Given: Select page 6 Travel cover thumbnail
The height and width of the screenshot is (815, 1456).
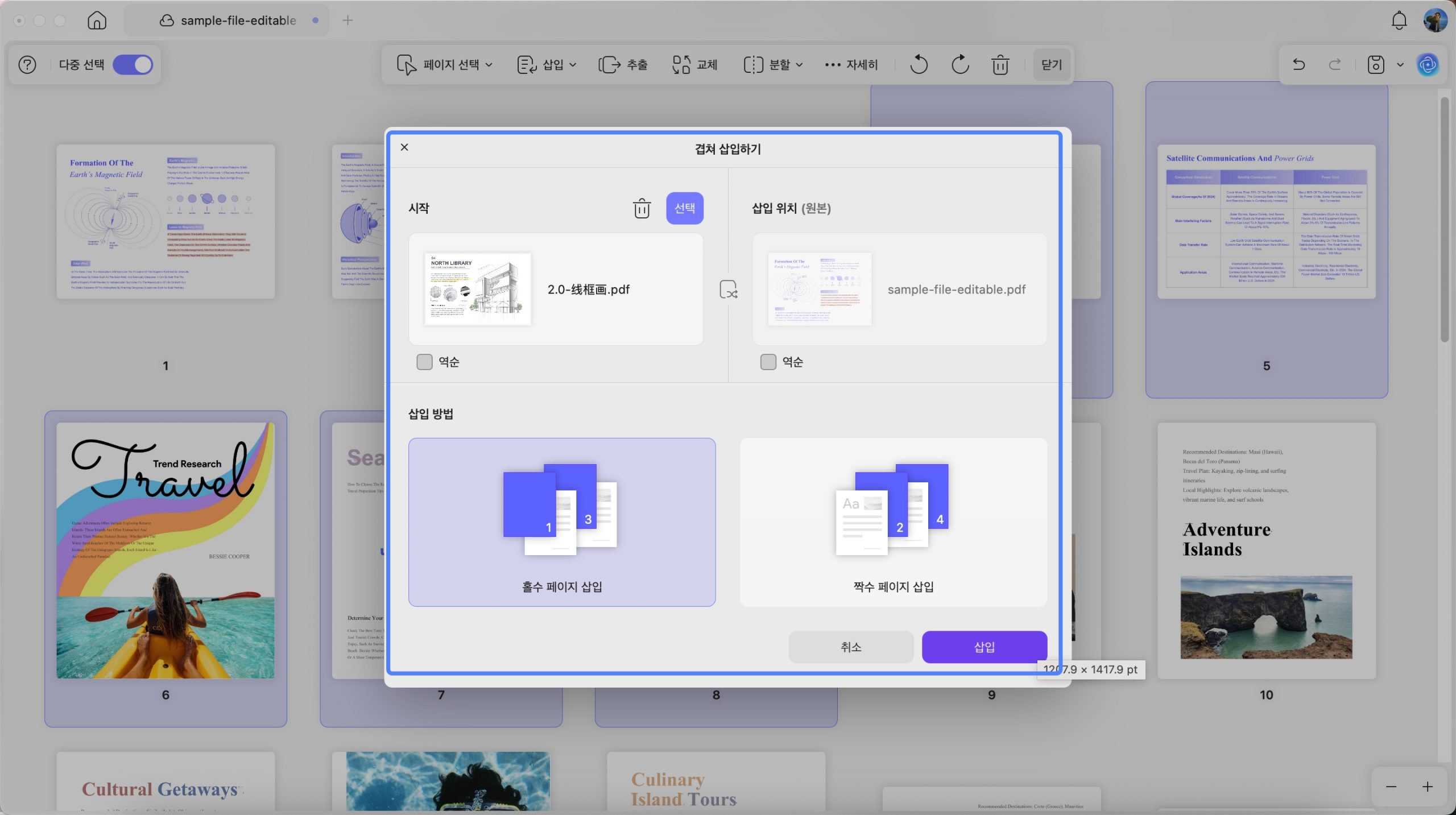Looking at the screenshot, I should 166,550.
